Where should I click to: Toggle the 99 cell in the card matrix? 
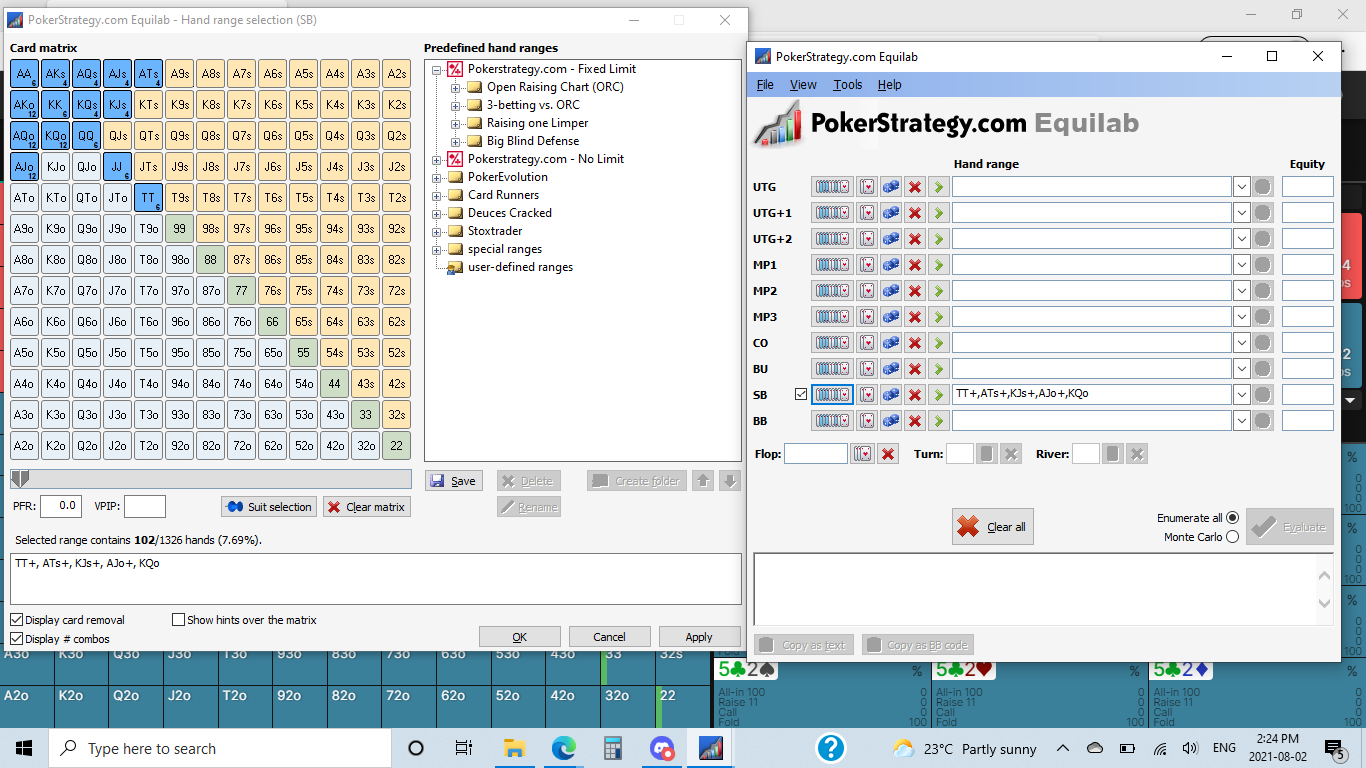coord(179,229)
